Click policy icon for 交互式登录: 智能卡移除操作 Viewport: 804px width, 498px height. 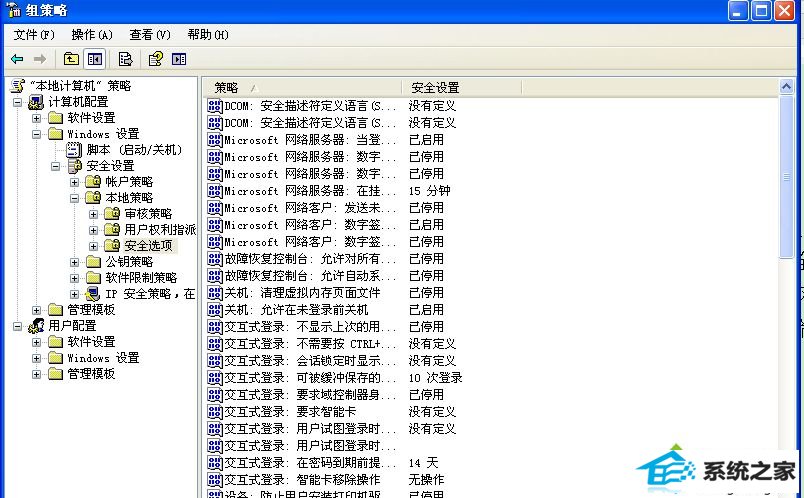click(x=215, y=480)
